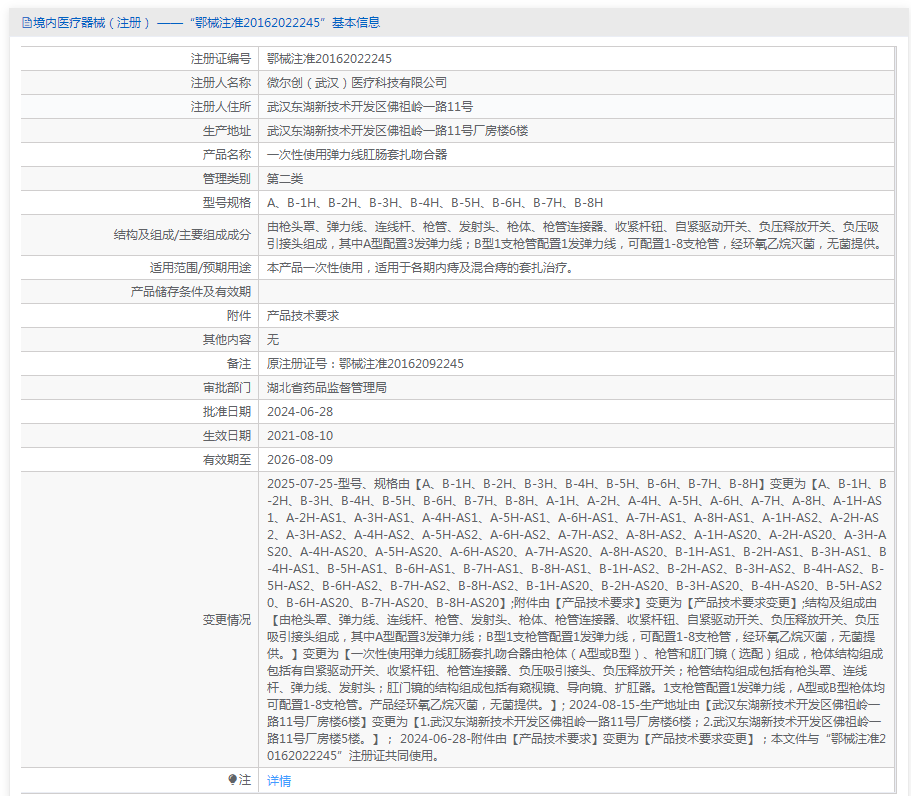
Task: Click the 附件 label
Action: (239, 315)
